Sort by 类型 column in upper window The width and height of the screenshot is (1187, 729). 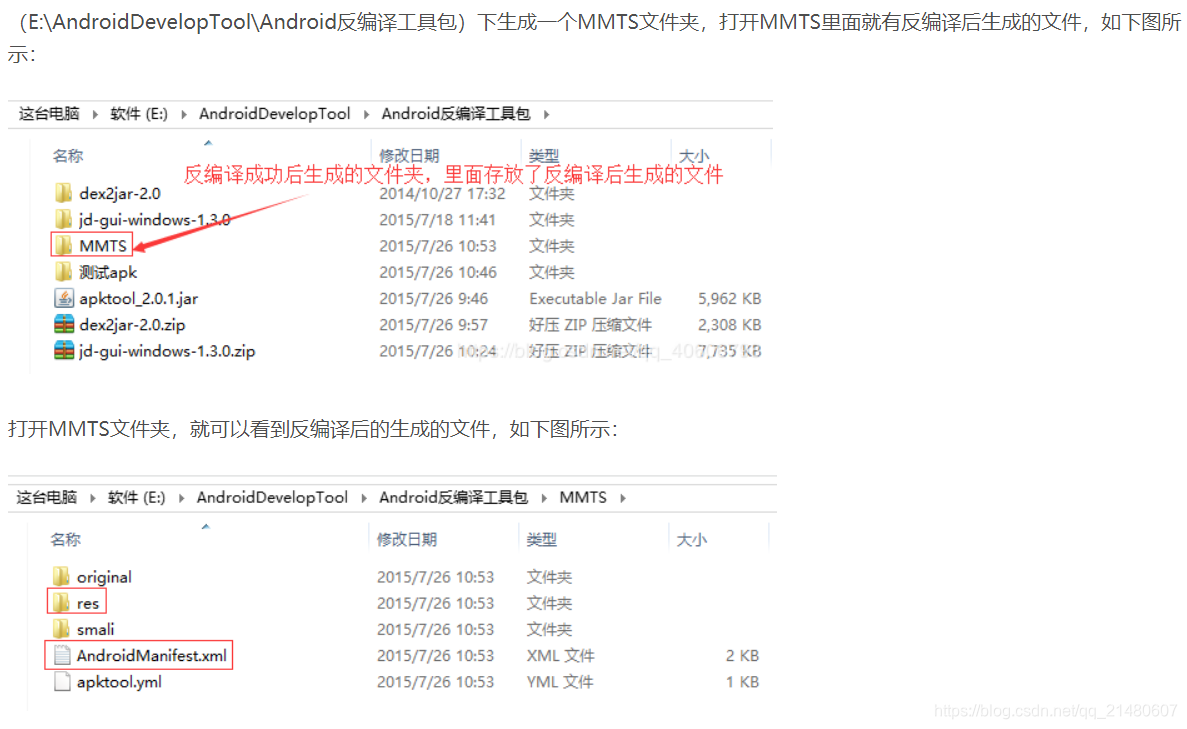(x=544, y=156)
